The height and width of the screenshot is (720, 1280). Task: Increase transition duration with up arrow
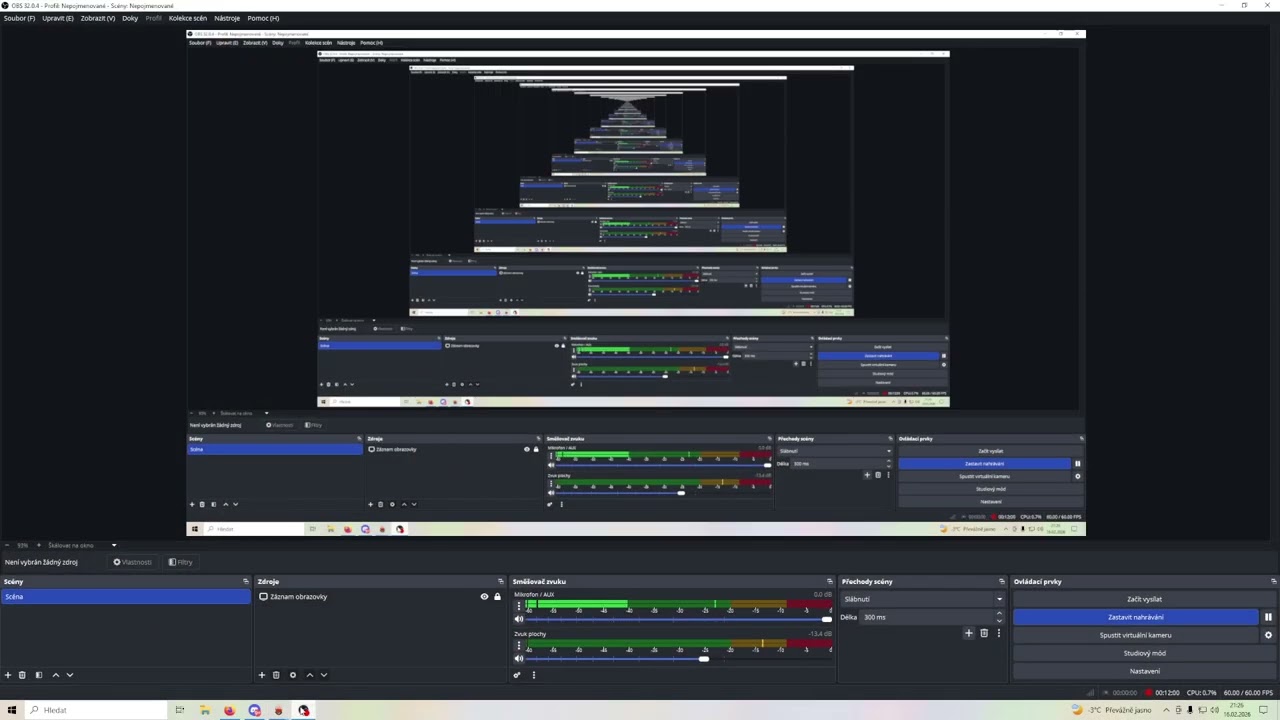[x=999, y=614]
